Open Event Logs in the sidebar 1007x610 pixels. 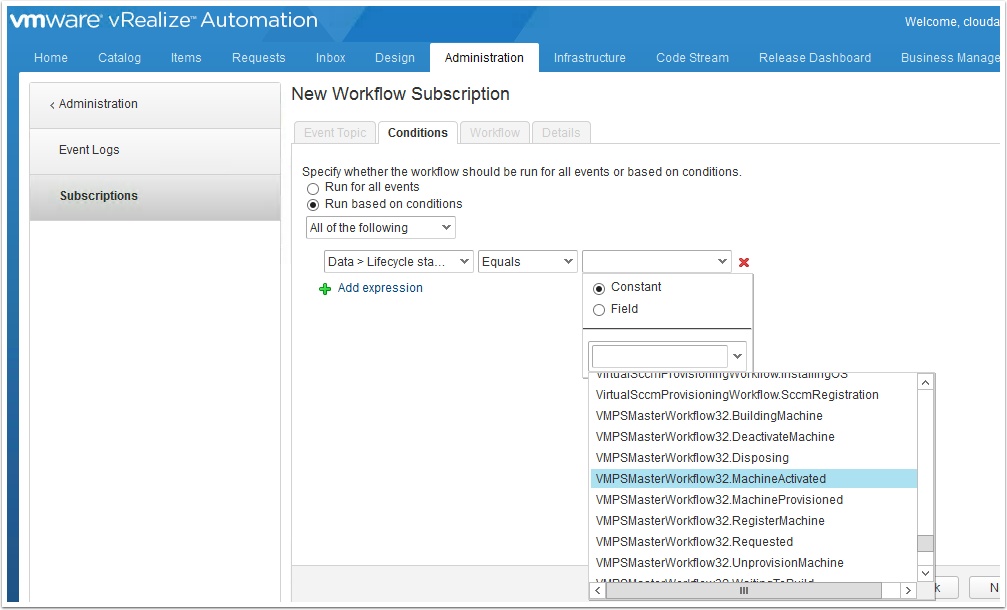click(155, 151)
